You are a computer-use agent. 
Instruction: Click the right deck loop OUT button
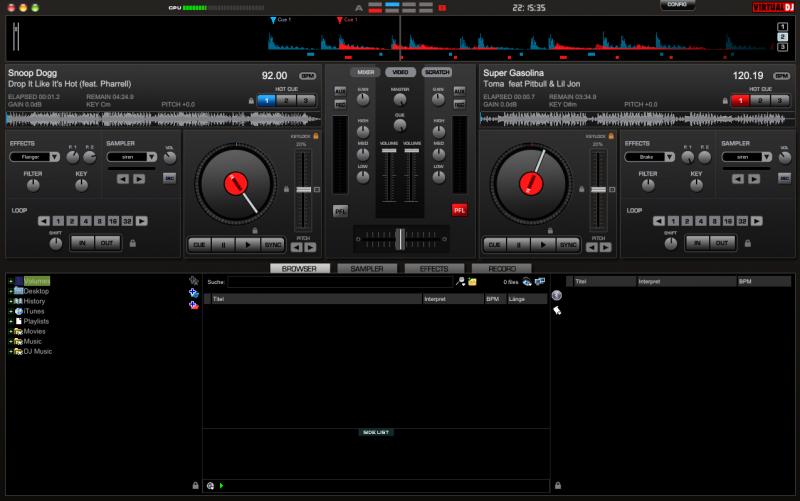722,243
